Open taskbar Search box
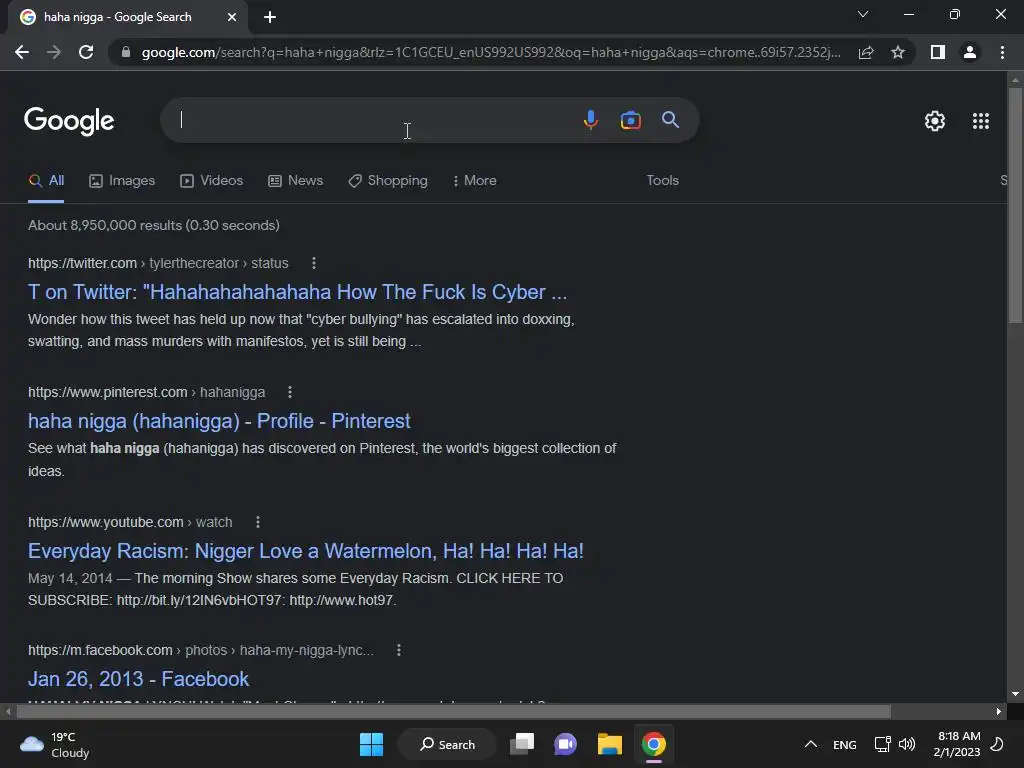 click(x=447, y=744)
